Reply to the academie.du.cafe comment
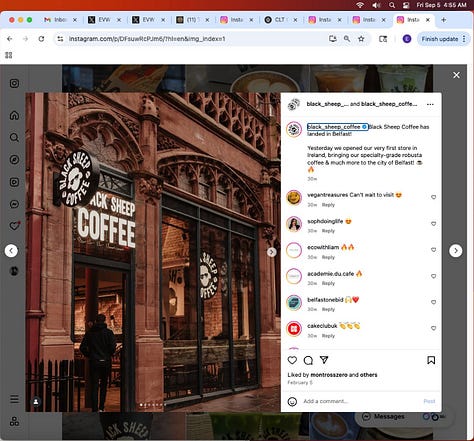Image resolution: width=474 pixels, height=441 pixels. (328, 283)
